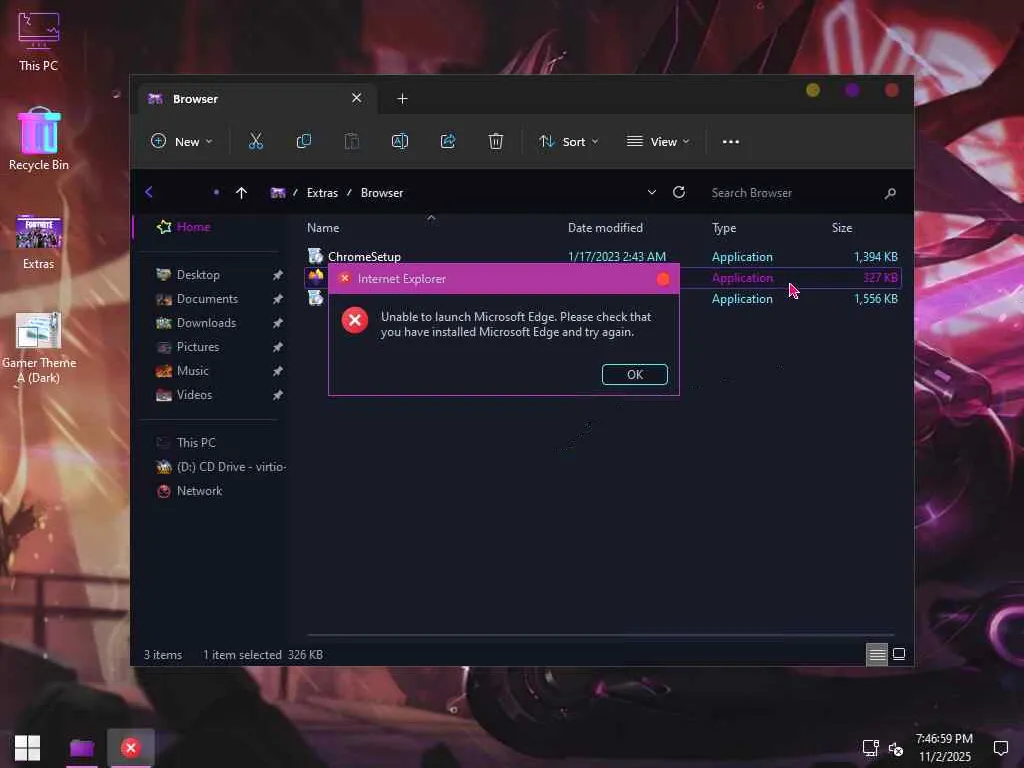Image resolution: width=1024 pixels, height=768 pixels.
Task: Click the red error dialog taskbar icon
Action: tap(131, 748)
